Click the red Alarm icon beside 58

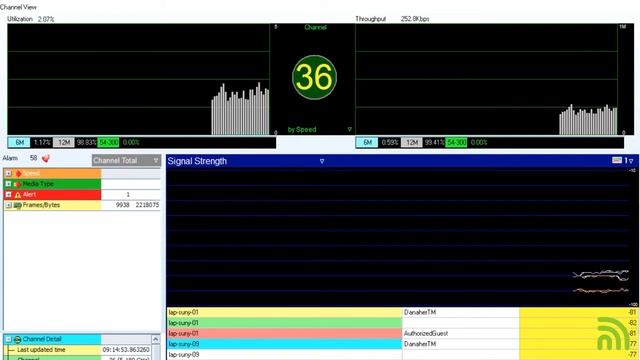pyautogui.click(x=46, y=158)
